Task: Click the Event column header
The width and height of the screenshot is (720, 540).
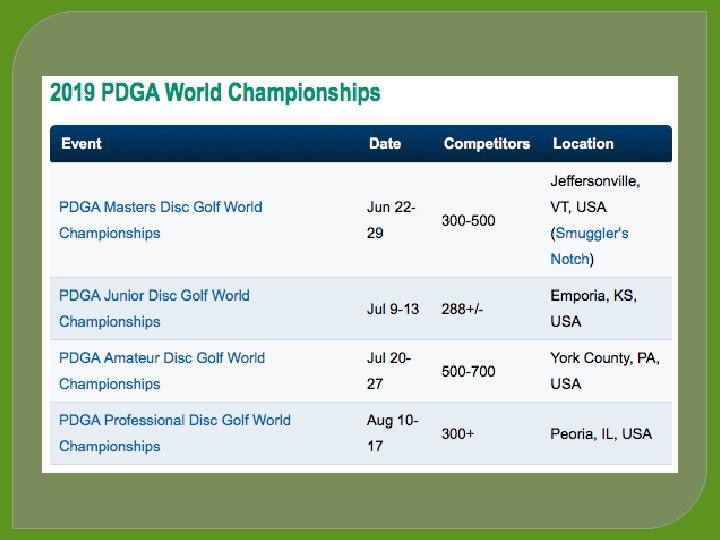Action: tap(81, 144)
